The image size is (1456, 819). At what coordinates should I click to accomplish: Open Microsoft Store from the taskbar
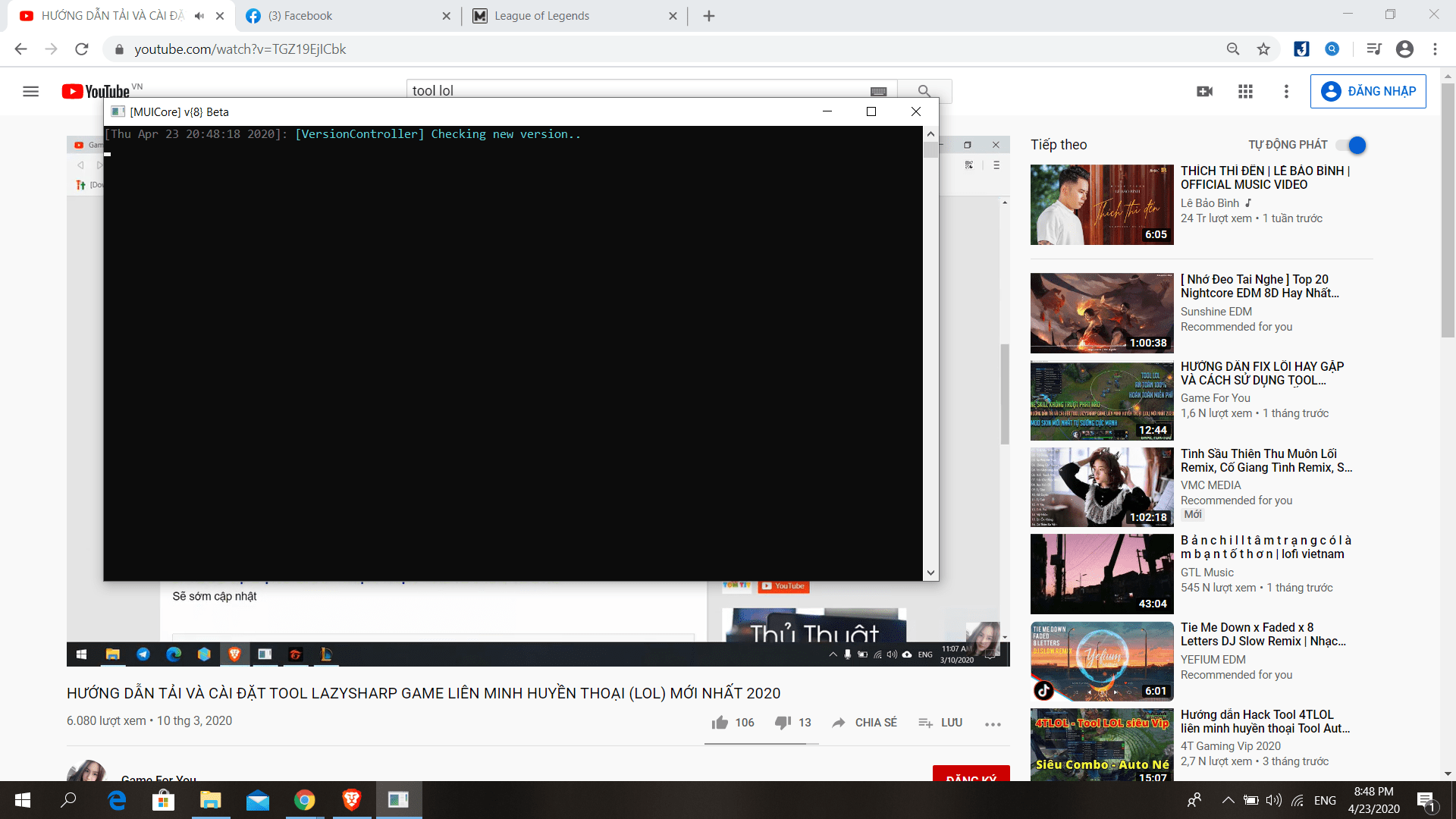163,800
